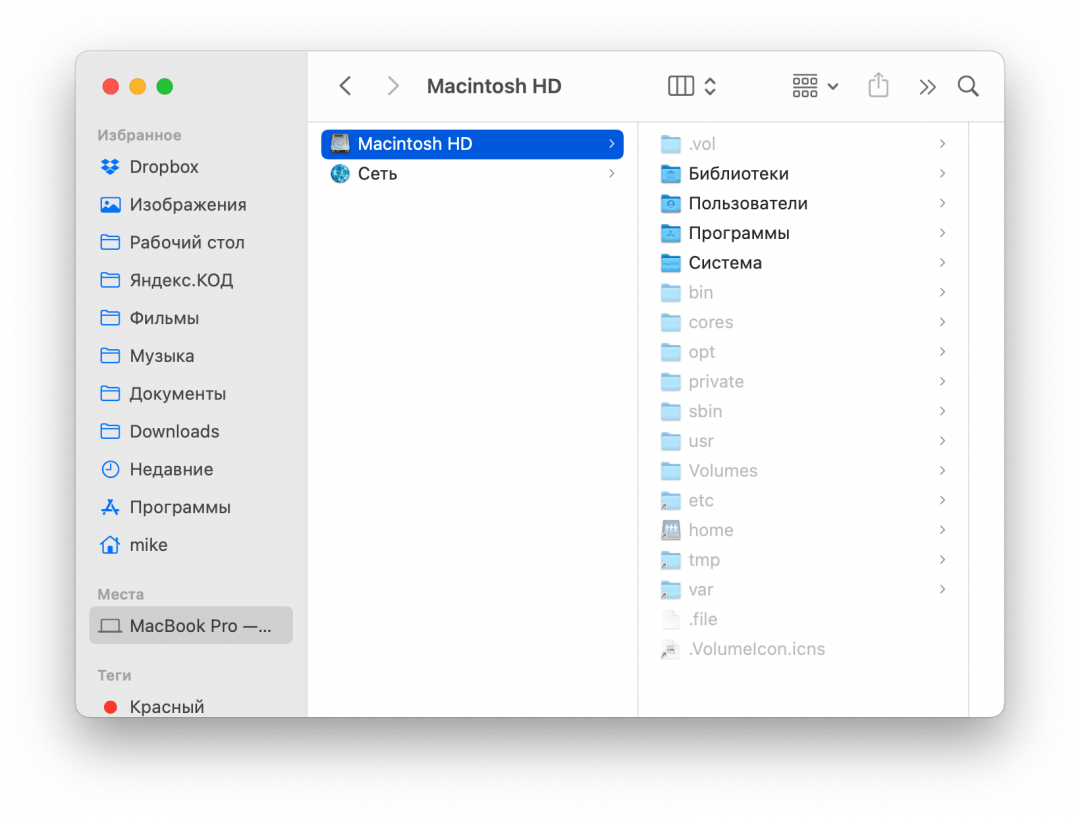The height and width of the screenshot is (817, 1080).
Task: Open the Share toolbar button
Action: click(x=878, y=86)
